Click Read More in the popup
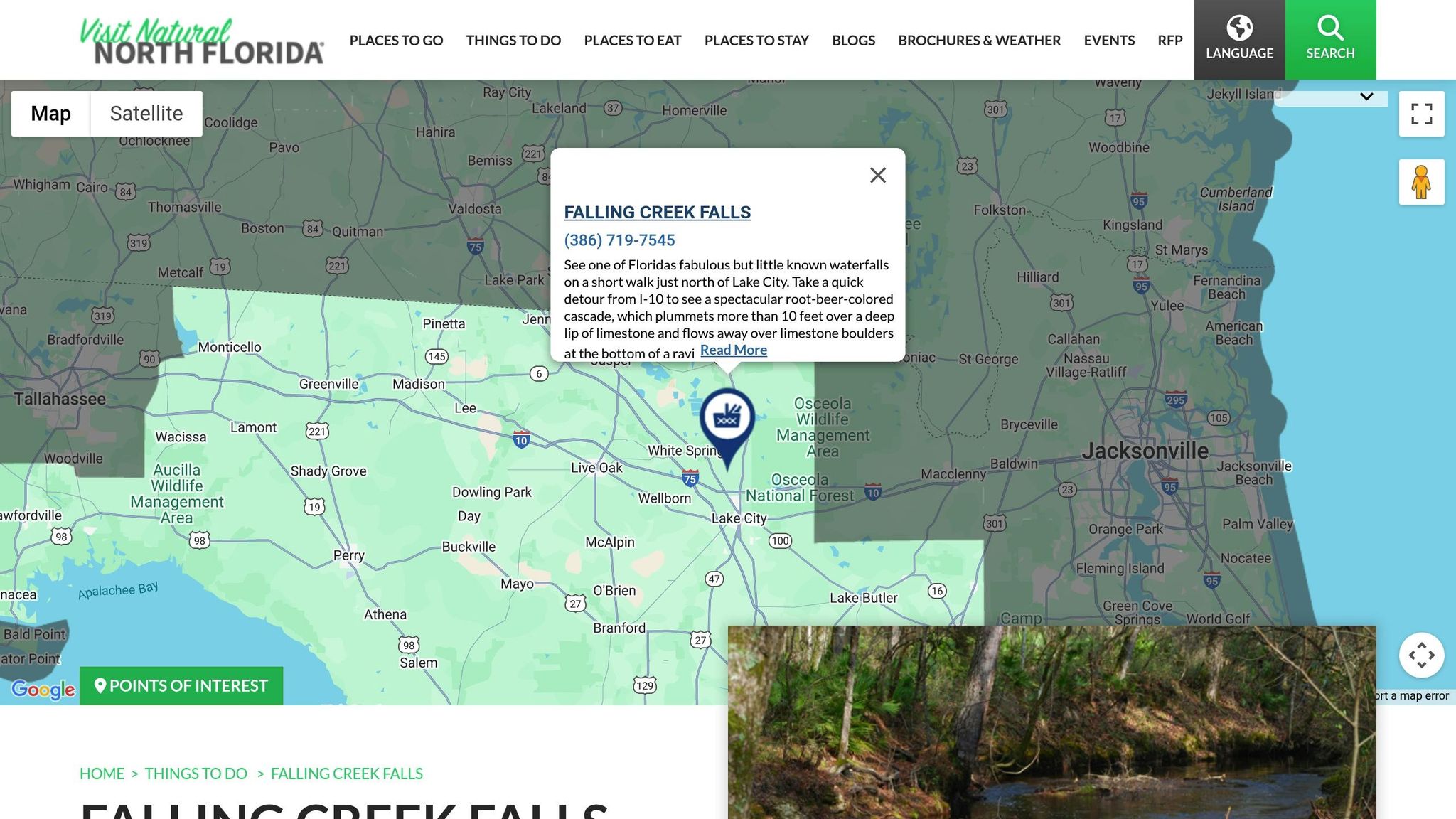Viewport: 1456px width, 819px height. [733, 350]
